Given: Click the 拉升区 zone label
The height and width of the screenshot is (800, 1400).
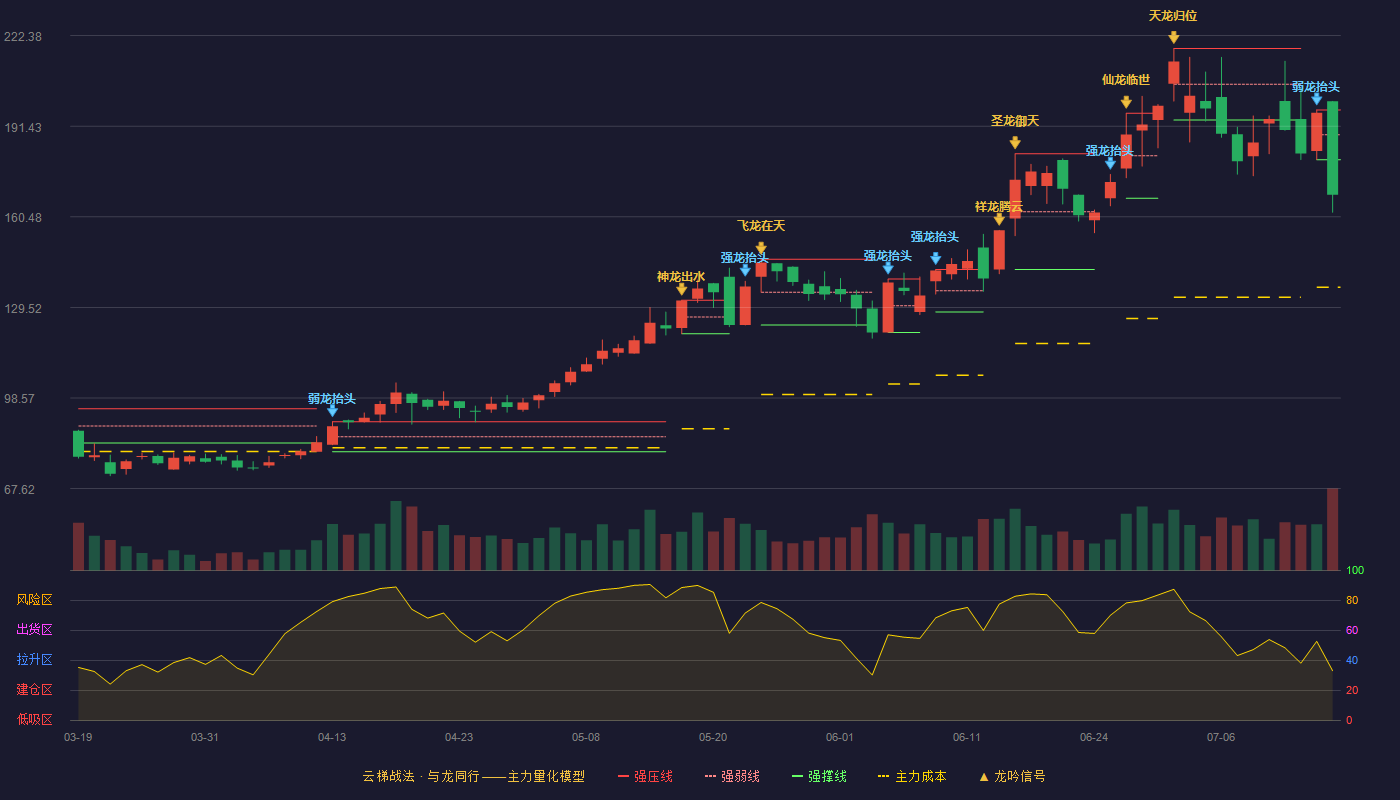Looking at the screenshot, I should tap(34, 660).
